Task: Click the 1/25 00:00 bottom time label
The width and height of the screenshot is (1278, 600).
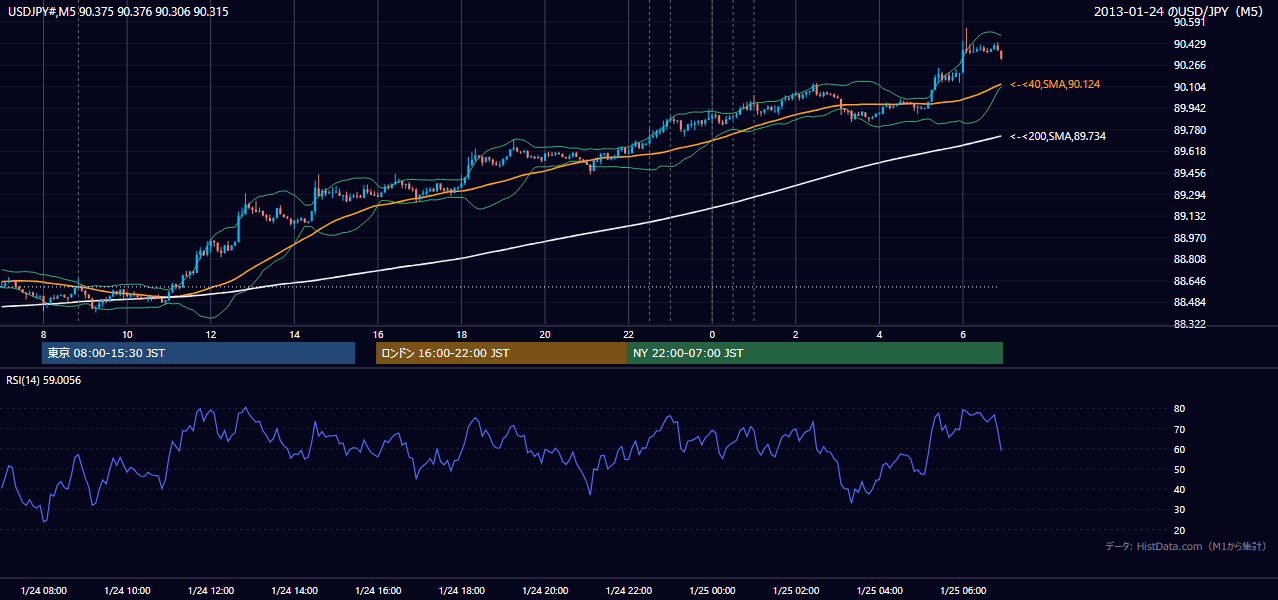Action: click(x=712, y=591)
